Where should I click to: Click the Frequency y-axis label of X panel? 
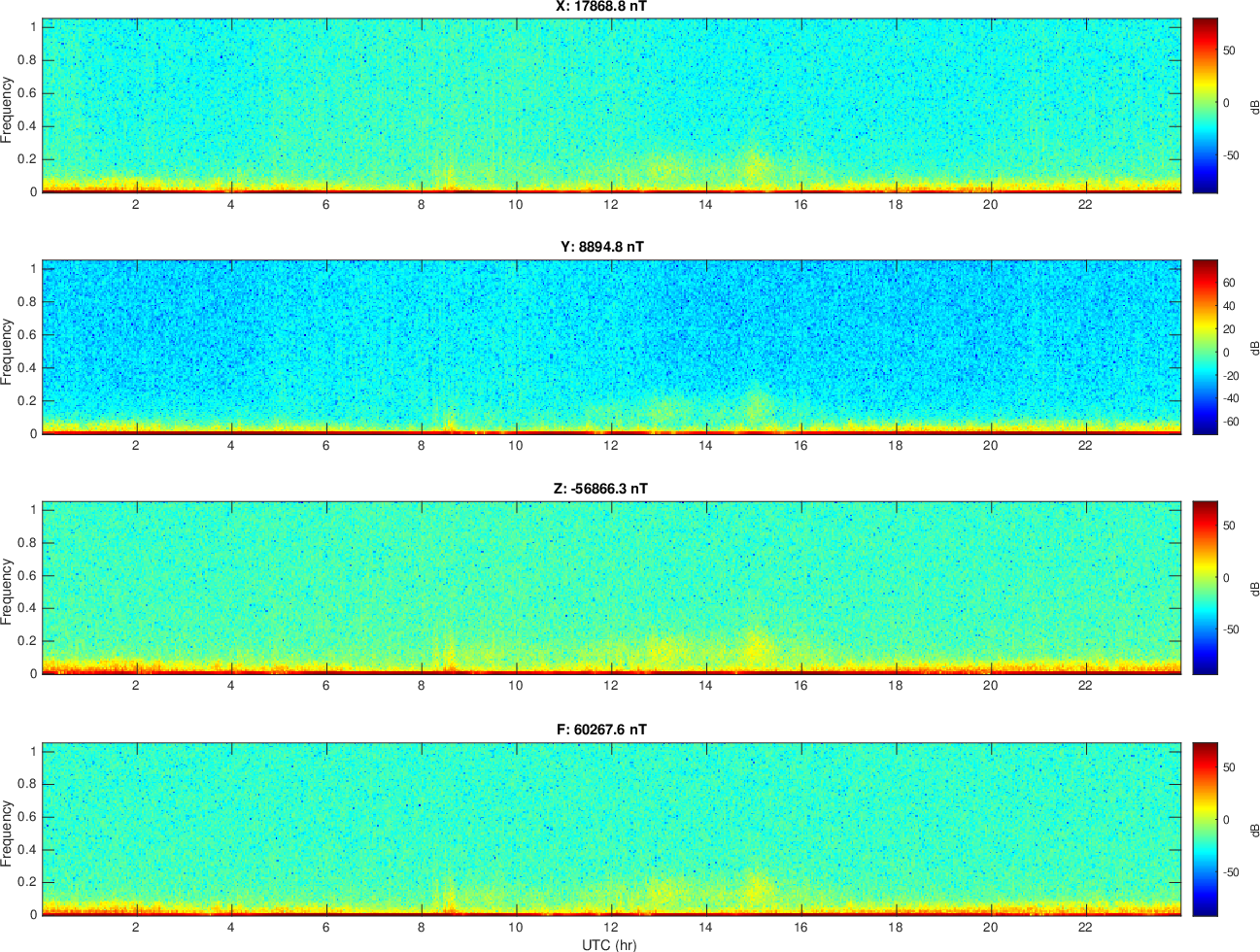(x=8, y=110)
